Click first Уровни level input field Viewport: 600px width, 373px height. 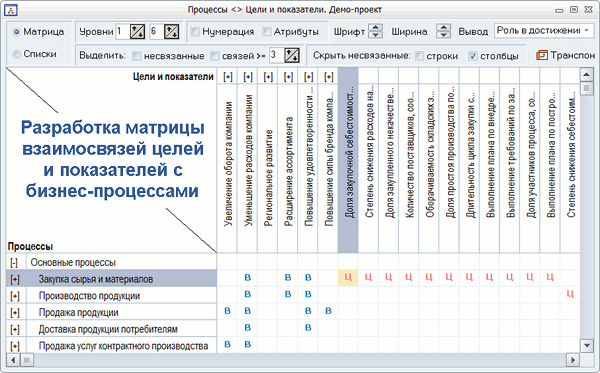click(122, 31)
